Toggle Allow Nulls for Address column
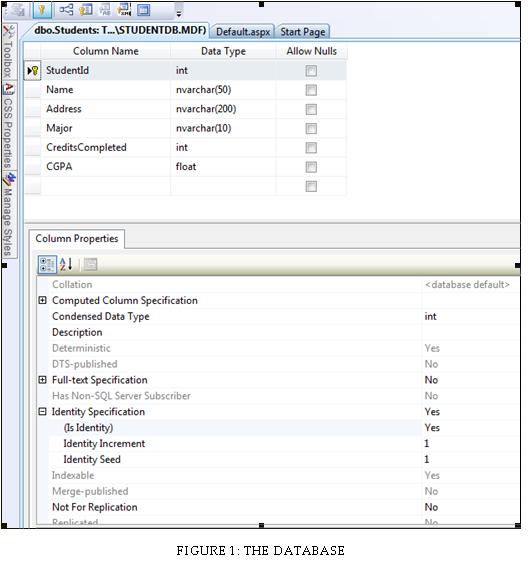530x561 pixels. (311, 109)
